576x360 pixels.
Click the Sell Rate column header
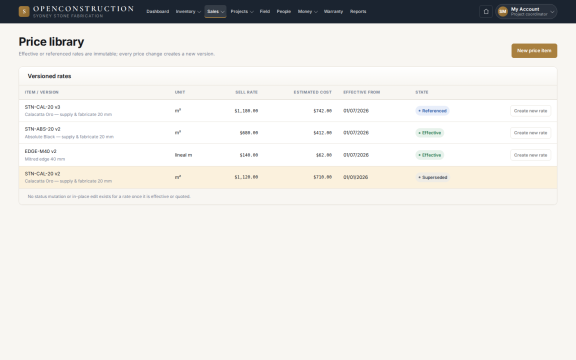click(246, 92)
